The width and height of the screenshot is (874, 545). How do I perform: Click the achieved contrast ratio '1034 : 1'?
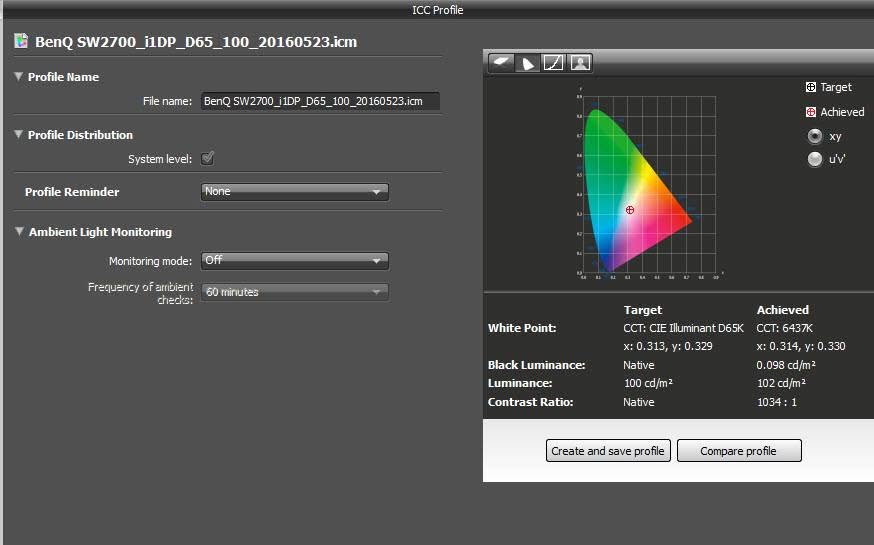coord(776,402)
